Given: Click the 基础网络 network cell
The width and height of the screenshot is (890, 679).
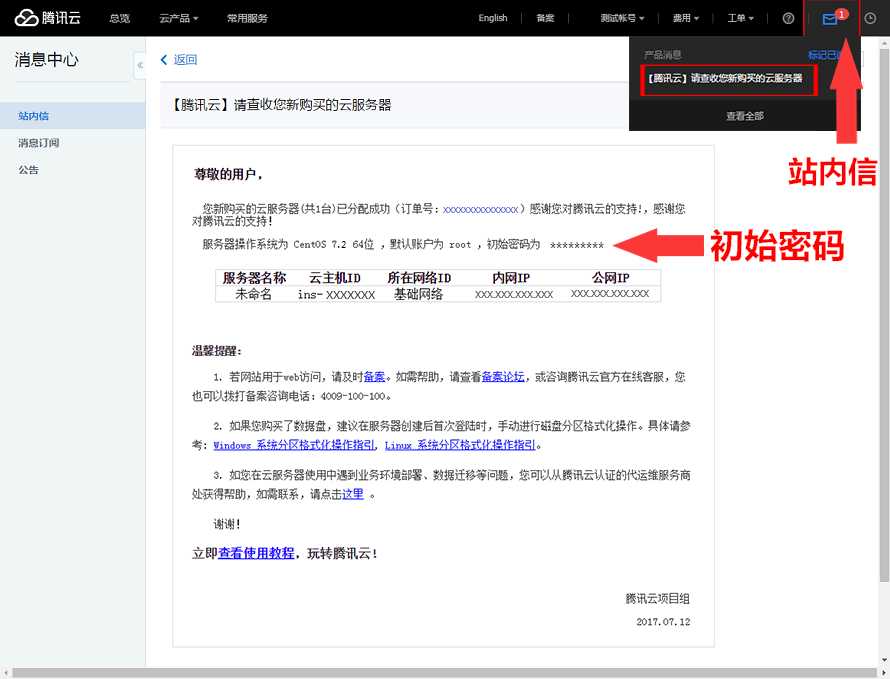Looking at the screenshot, I should 418,294.
